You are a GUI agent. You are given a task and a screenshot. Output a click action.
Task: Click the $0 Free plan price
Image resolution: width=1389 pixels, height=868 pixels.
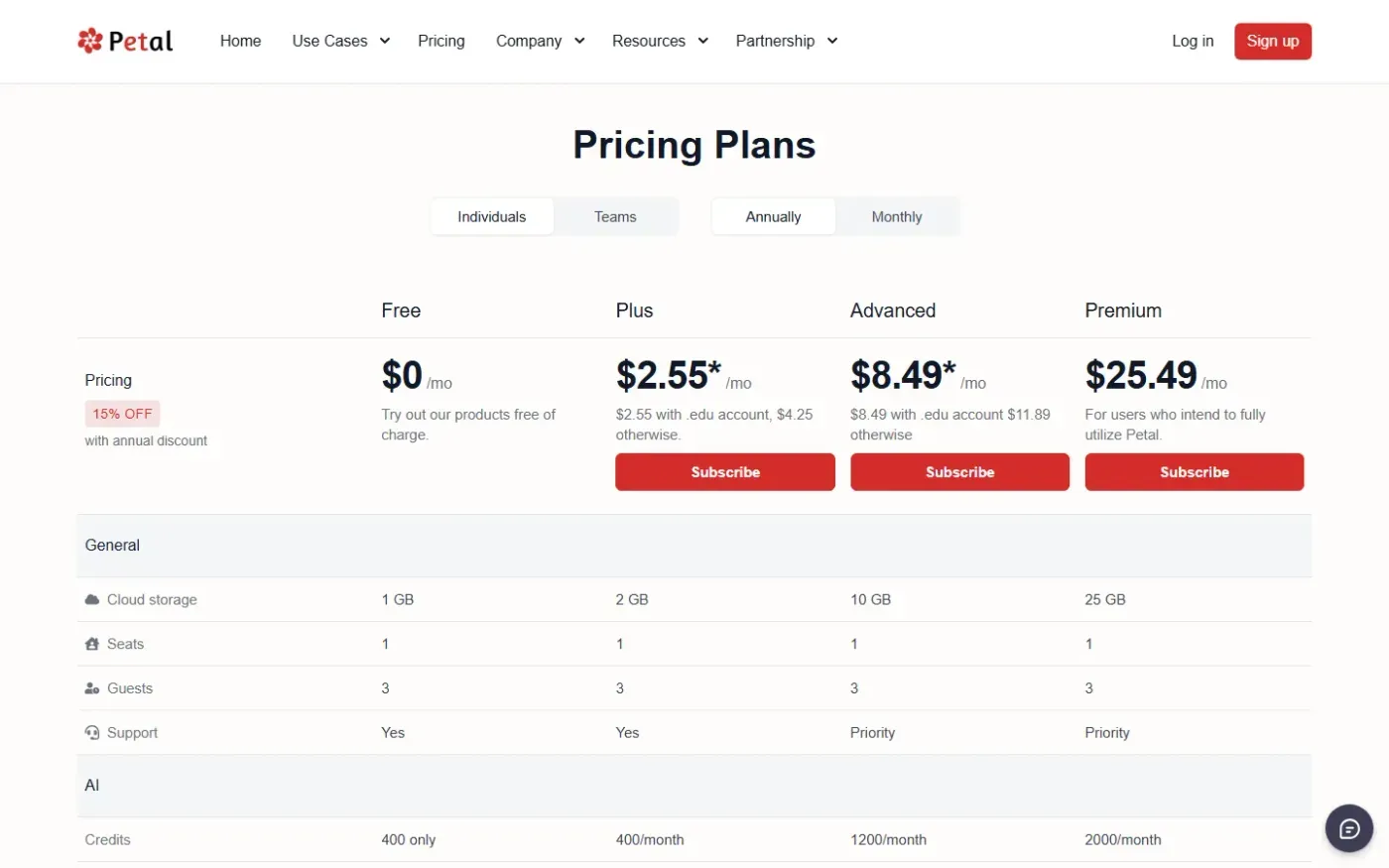[x=402, y=375]
